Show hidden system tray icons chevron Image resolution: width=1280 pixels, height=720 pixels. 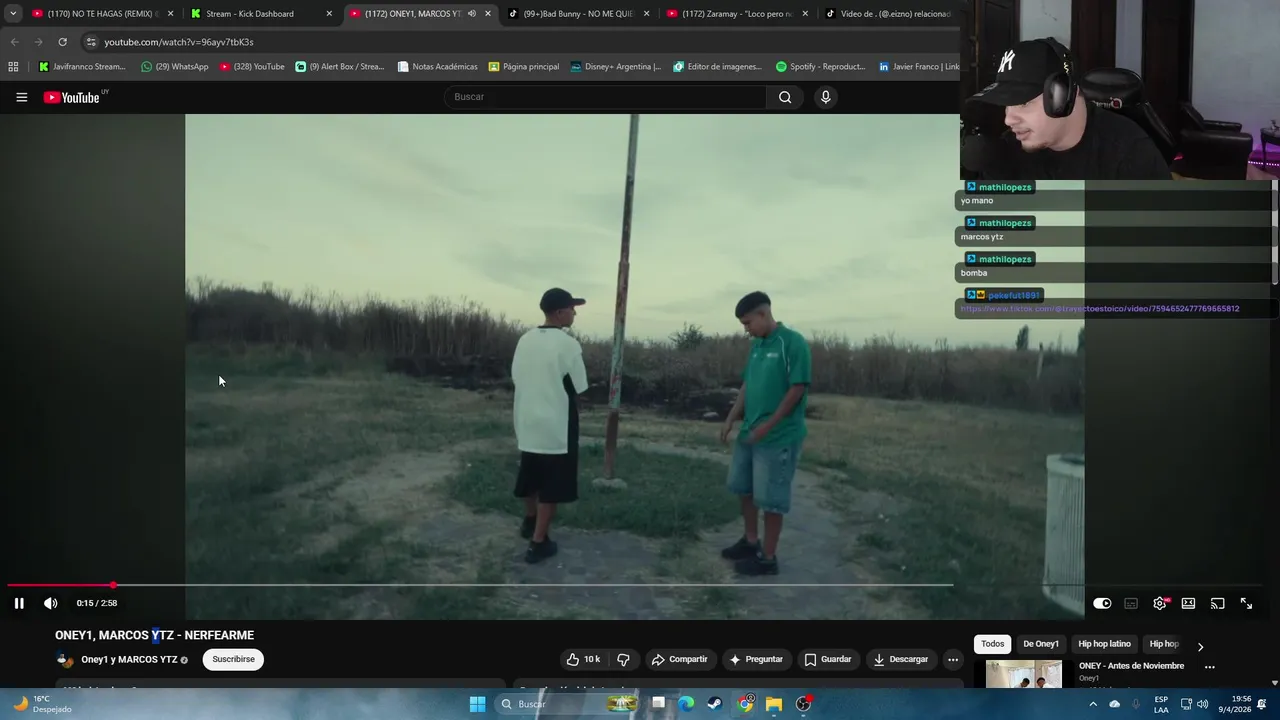click(x=1092, y=704)
